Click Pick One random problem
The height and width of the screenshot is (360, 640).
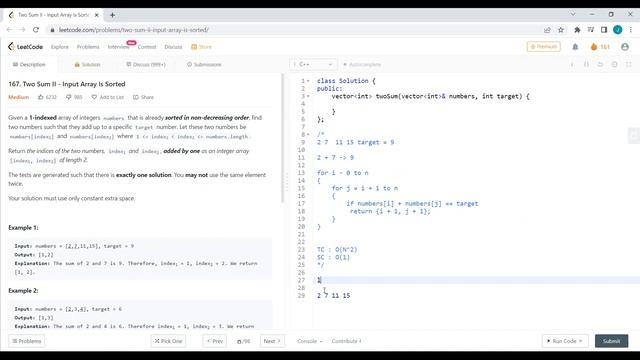[168, 341]
